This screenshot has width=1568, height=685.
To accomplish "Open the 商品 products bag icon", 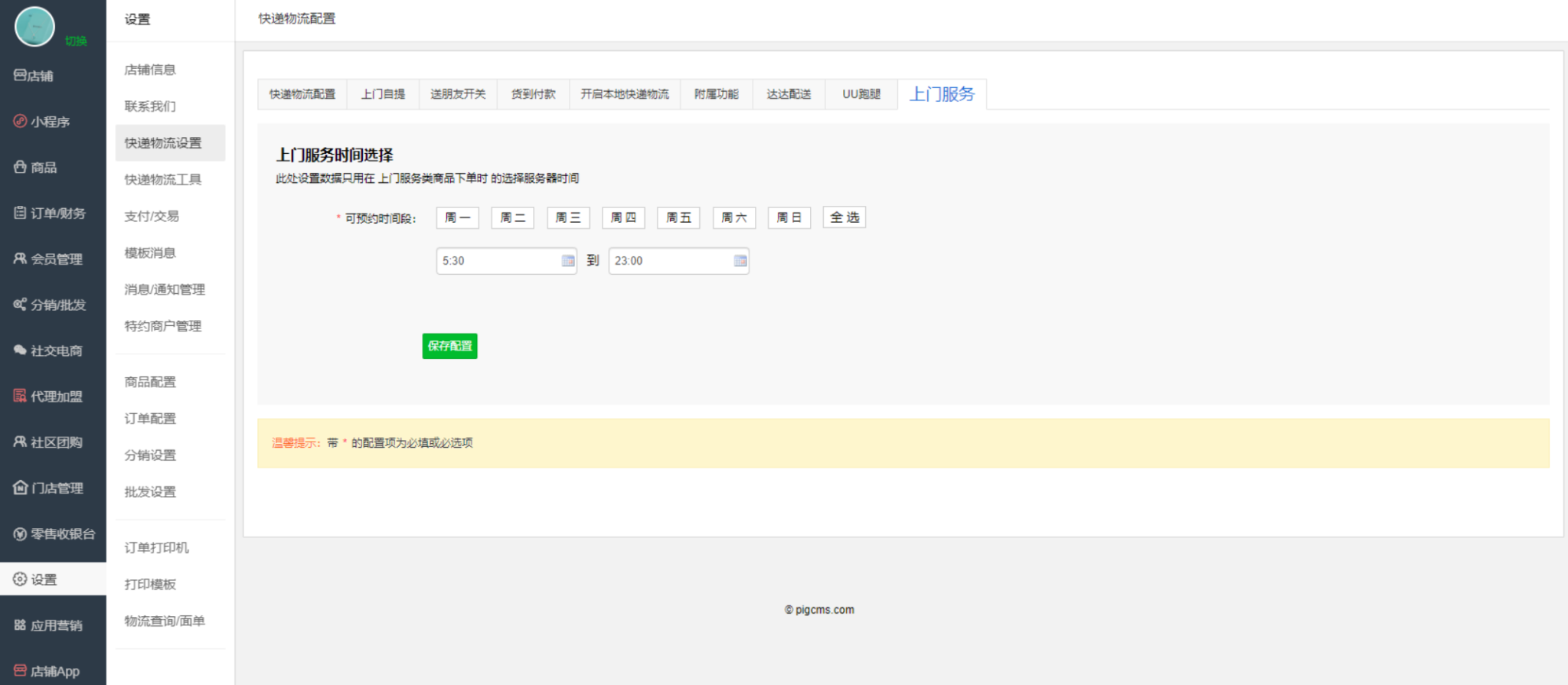I will point(20,167).
